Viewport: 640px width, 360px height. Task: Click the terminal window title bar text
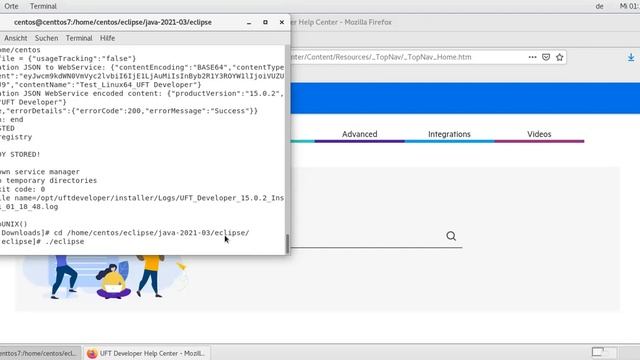113,22
